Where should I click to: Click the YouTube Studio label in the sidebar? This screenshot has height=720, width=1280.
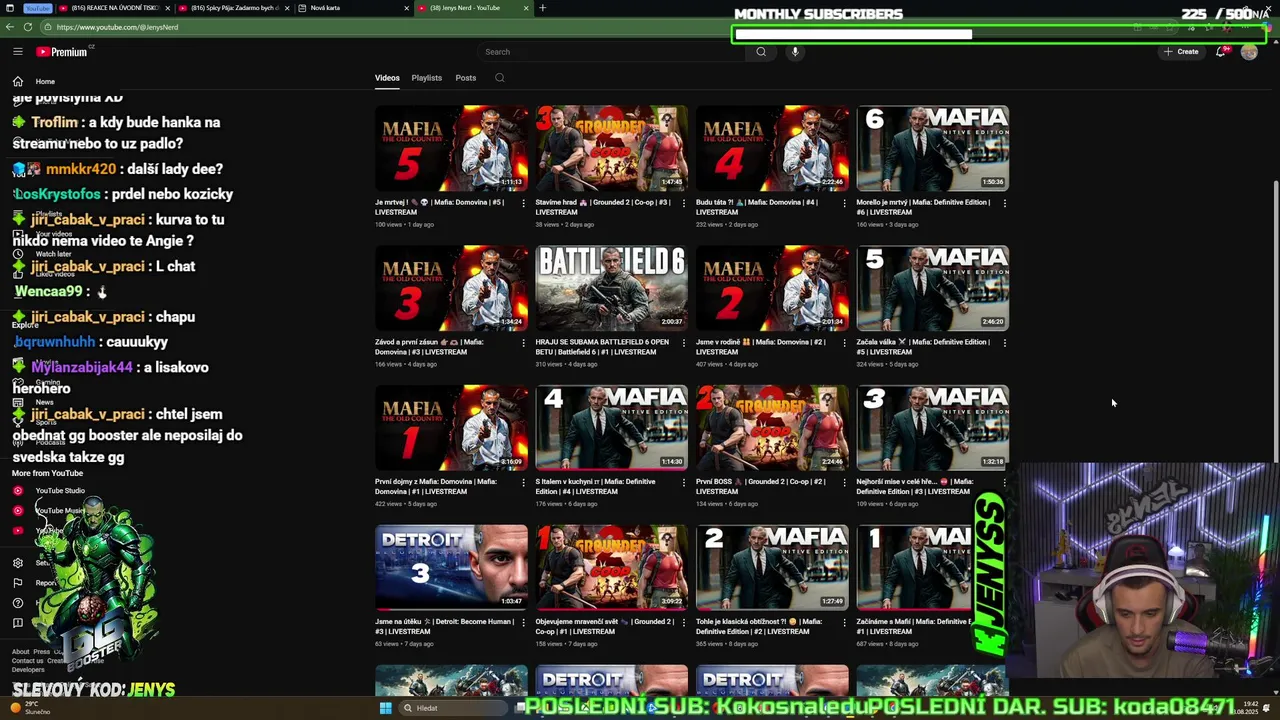pos(60,491)
